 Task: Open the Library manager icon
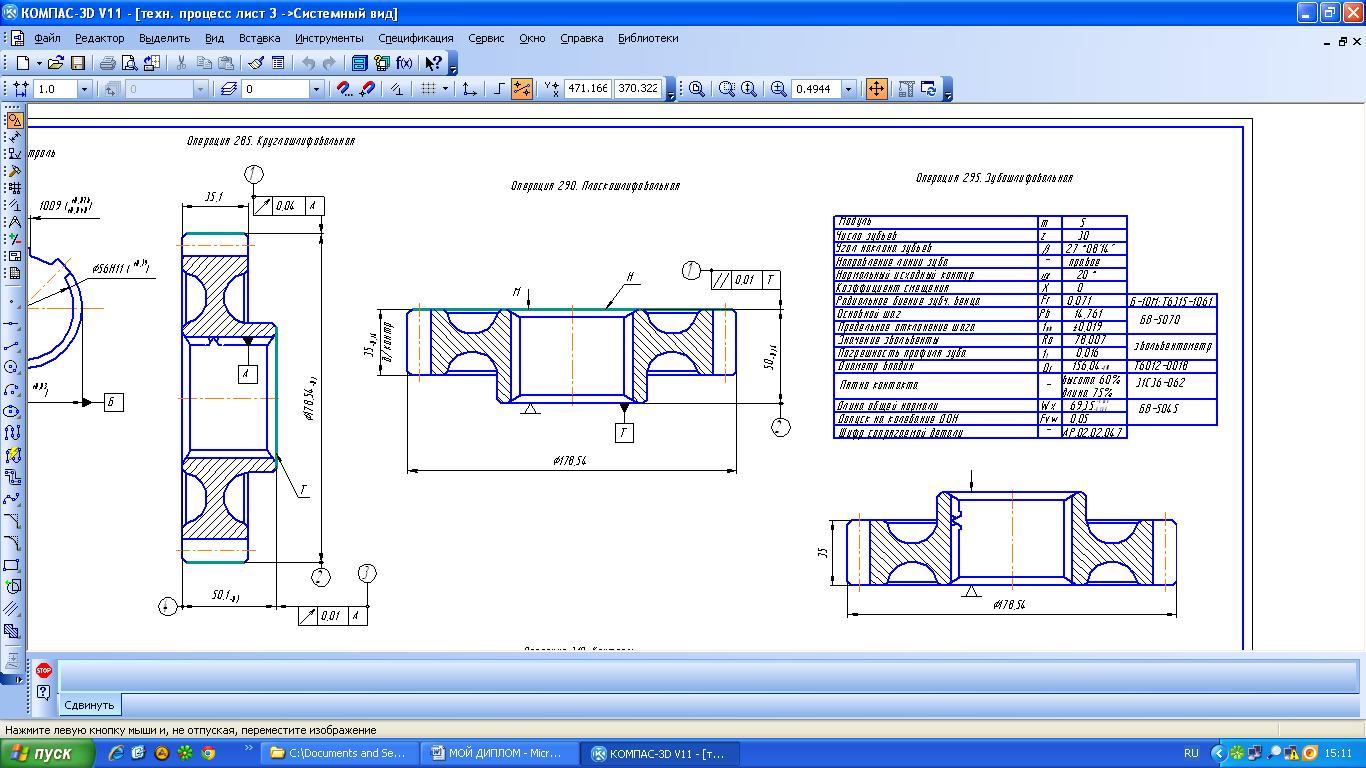(359, 62)
